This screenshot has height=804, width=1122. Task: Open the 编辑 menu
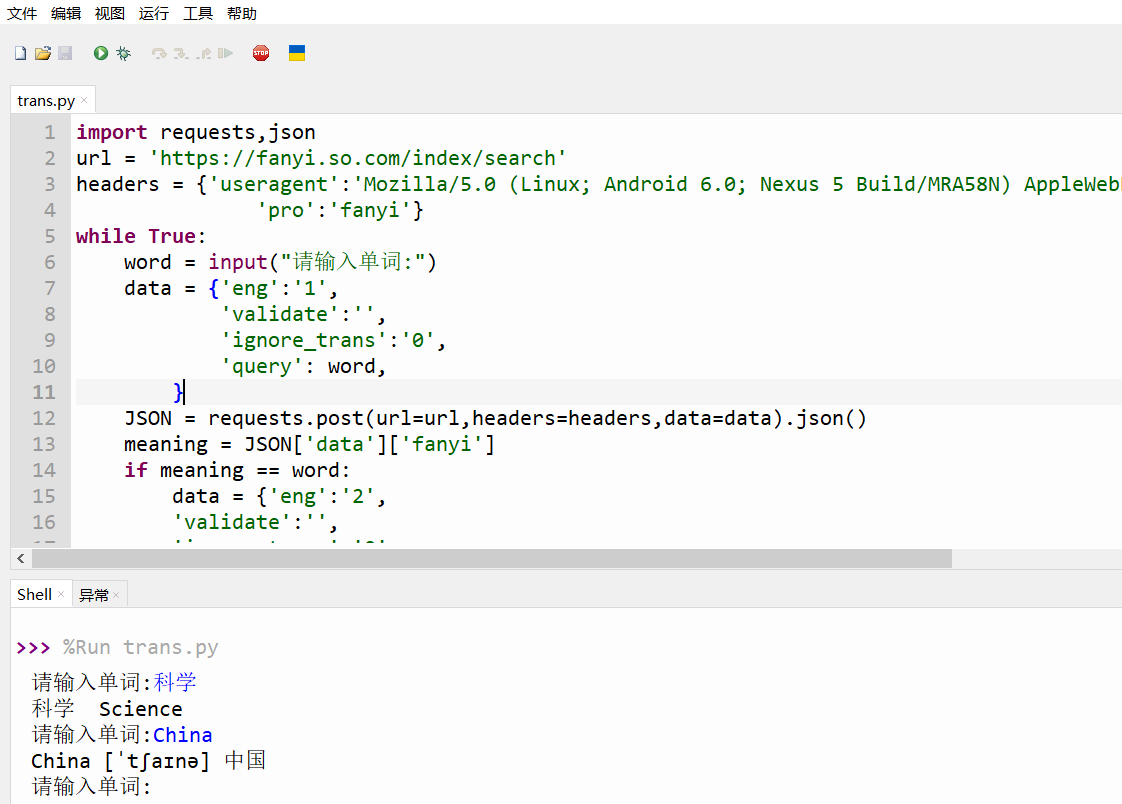(66, 13)
